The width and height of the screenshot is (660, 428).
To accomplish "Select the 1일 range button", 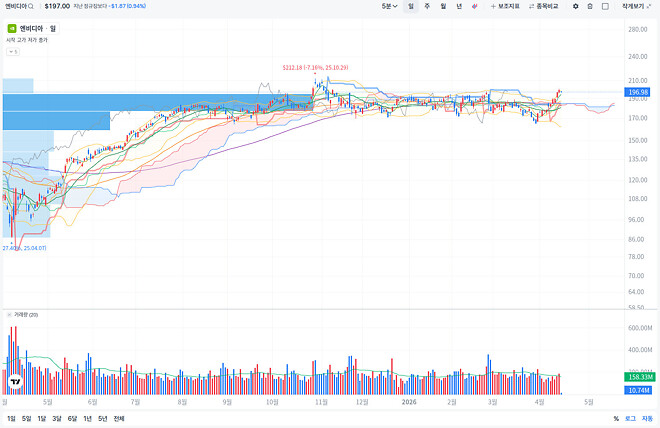I will [11, 419].
